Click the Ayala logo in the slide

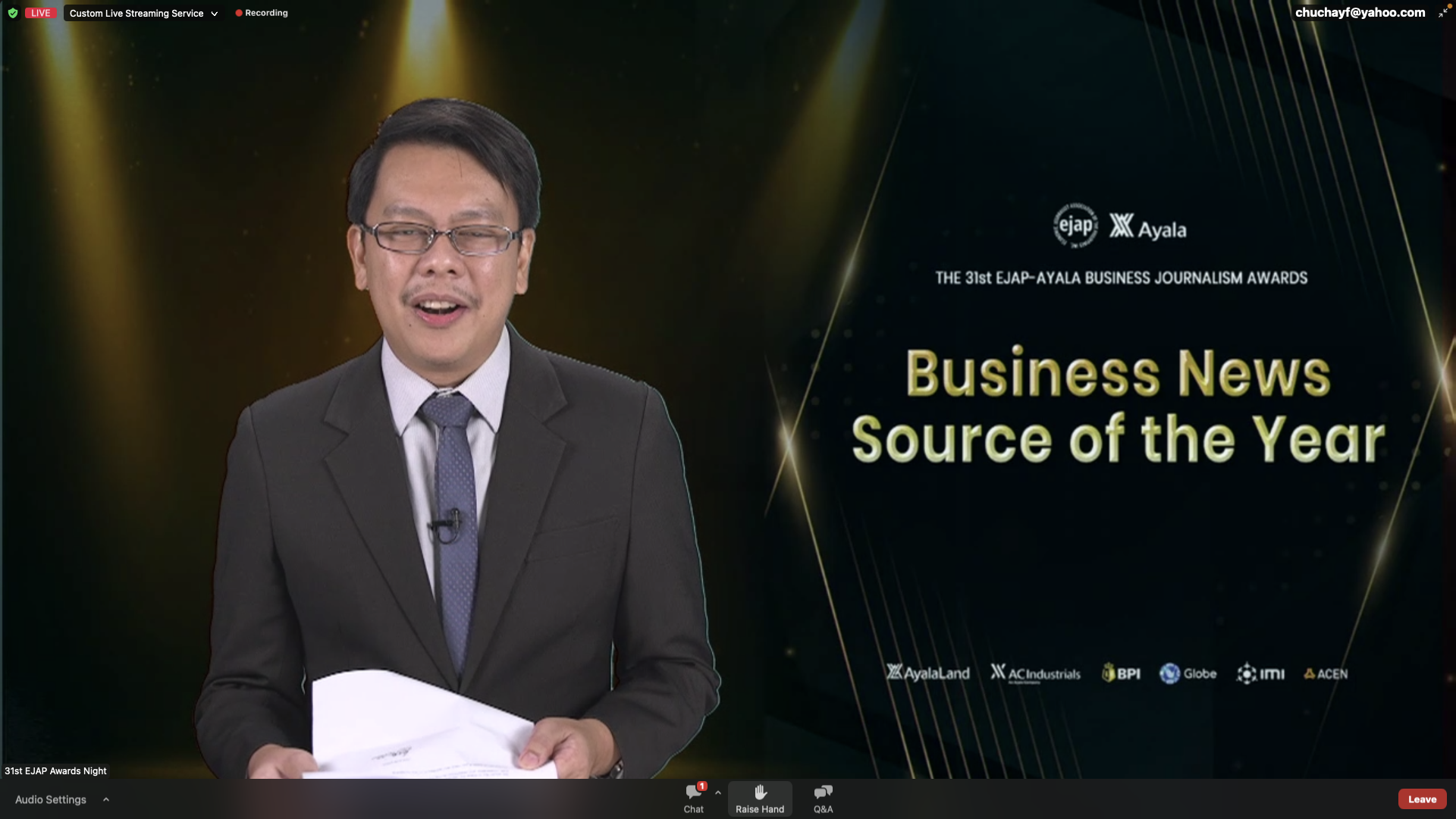(1147, 227)
